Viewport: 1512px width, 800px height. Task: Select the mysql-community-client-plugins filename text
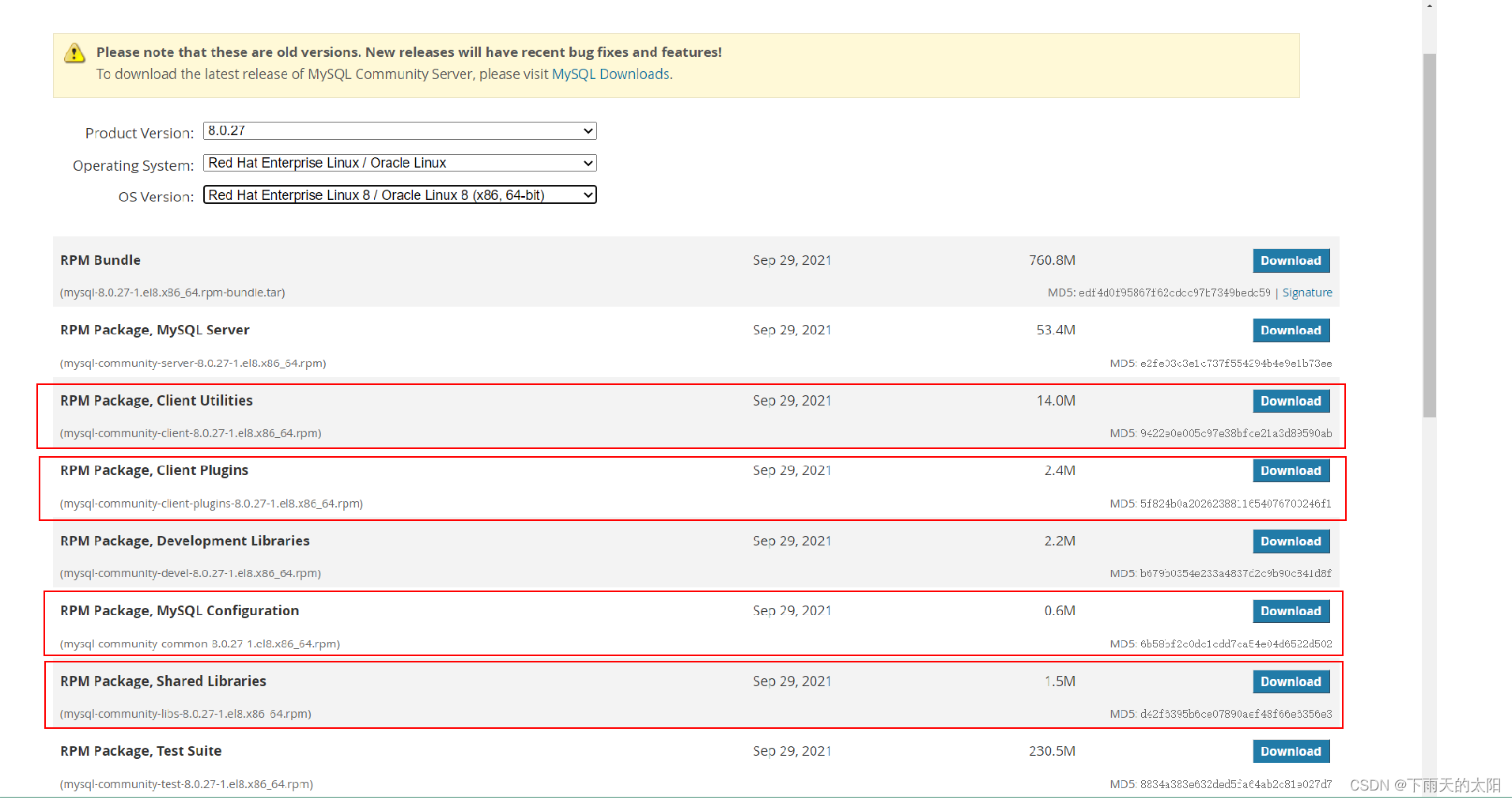point(211,504)
